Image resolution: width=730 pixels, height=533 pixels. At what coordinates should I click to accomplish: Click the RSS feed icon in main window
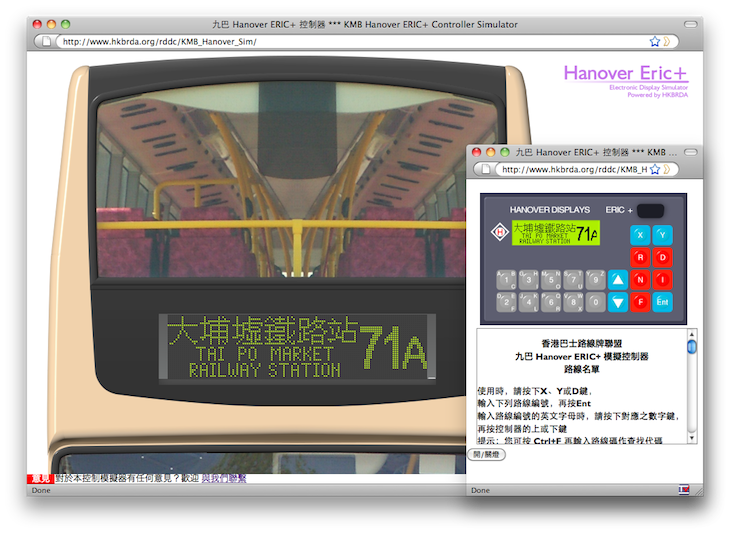click(667, 41)
